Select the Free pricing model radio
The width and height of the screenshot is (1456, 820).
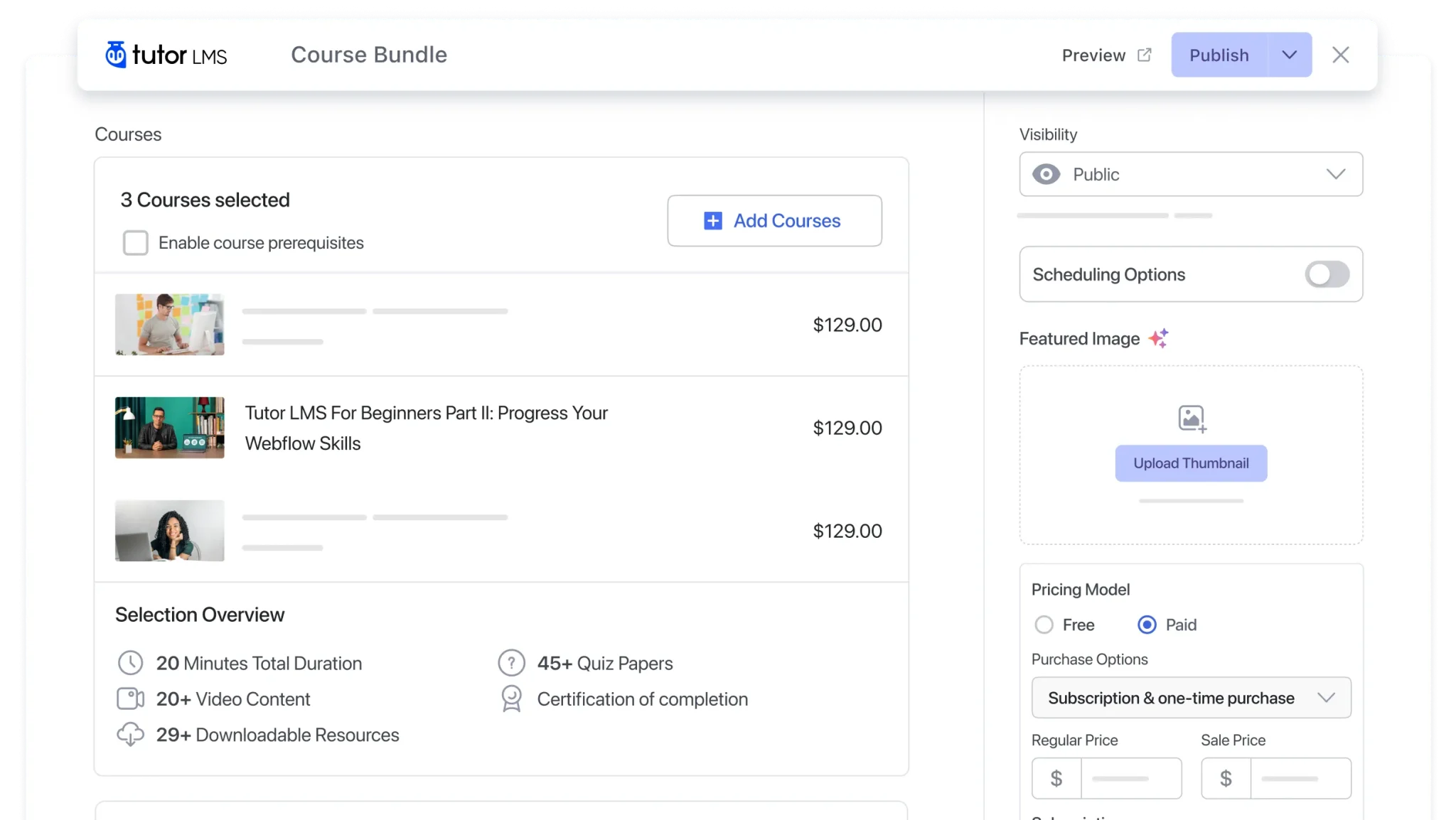(x=1044, y=625)
